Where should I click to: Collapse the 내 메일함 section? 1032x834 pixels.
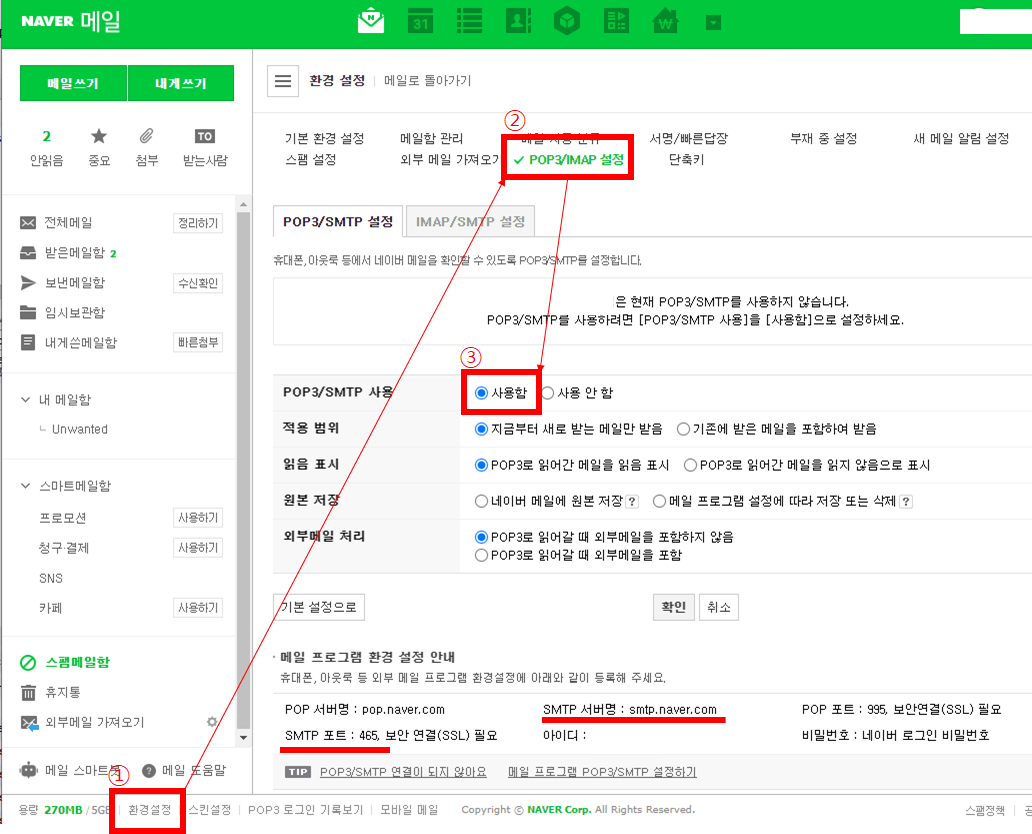point(26,400)
